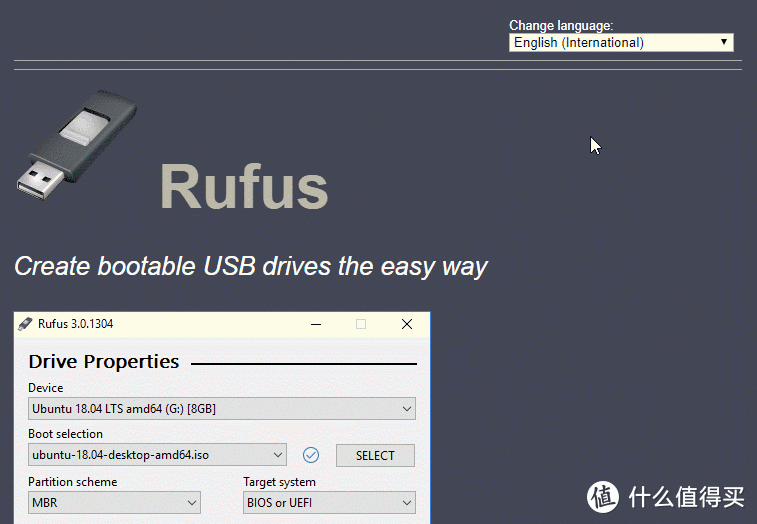Expand the Device dropdown showing Ubuntu 18.04
This screenshot has height=524, width=757.
[222, 409]
